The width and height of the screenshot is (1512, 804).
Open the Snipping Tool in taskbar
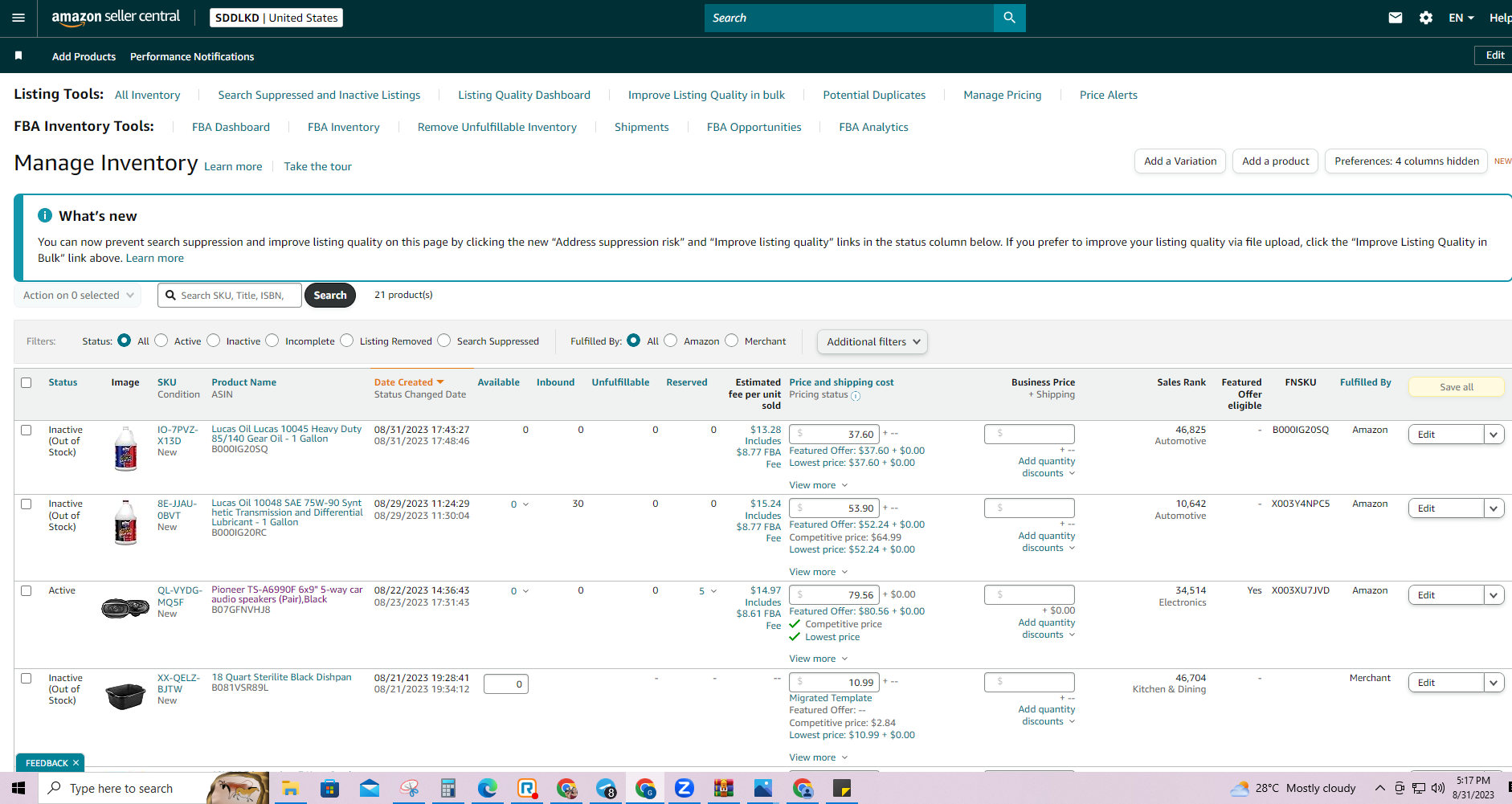[409, 789]
